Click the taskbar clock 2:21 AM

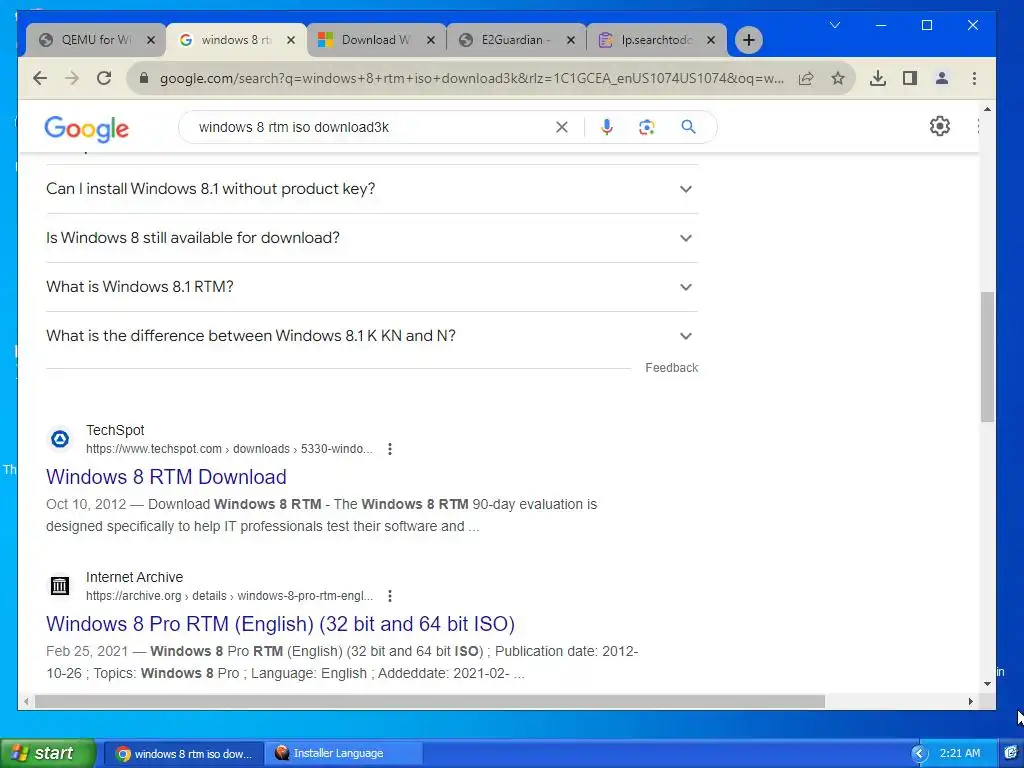[960, 753]
